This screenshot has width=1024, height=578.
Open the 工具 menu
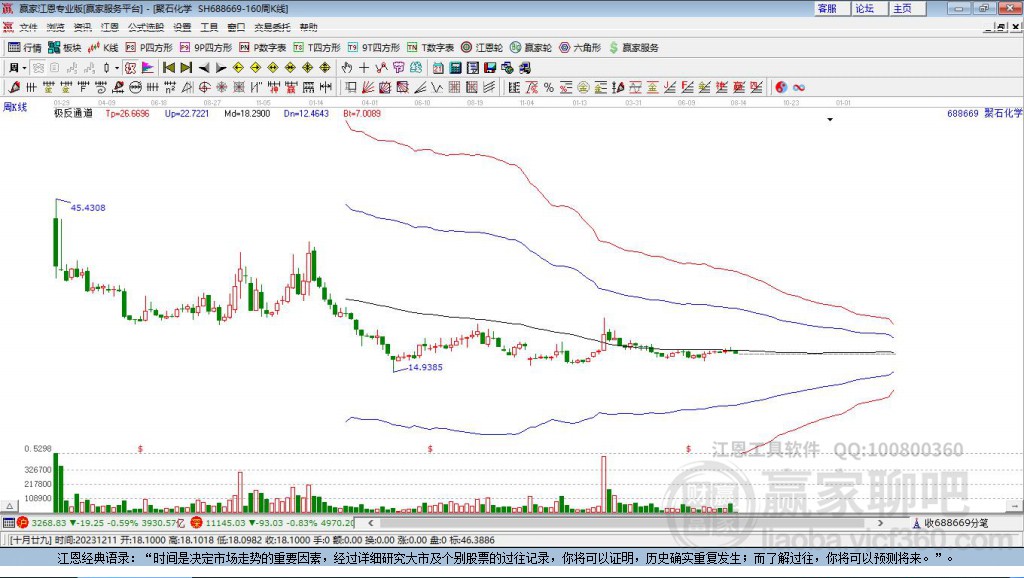209,27
